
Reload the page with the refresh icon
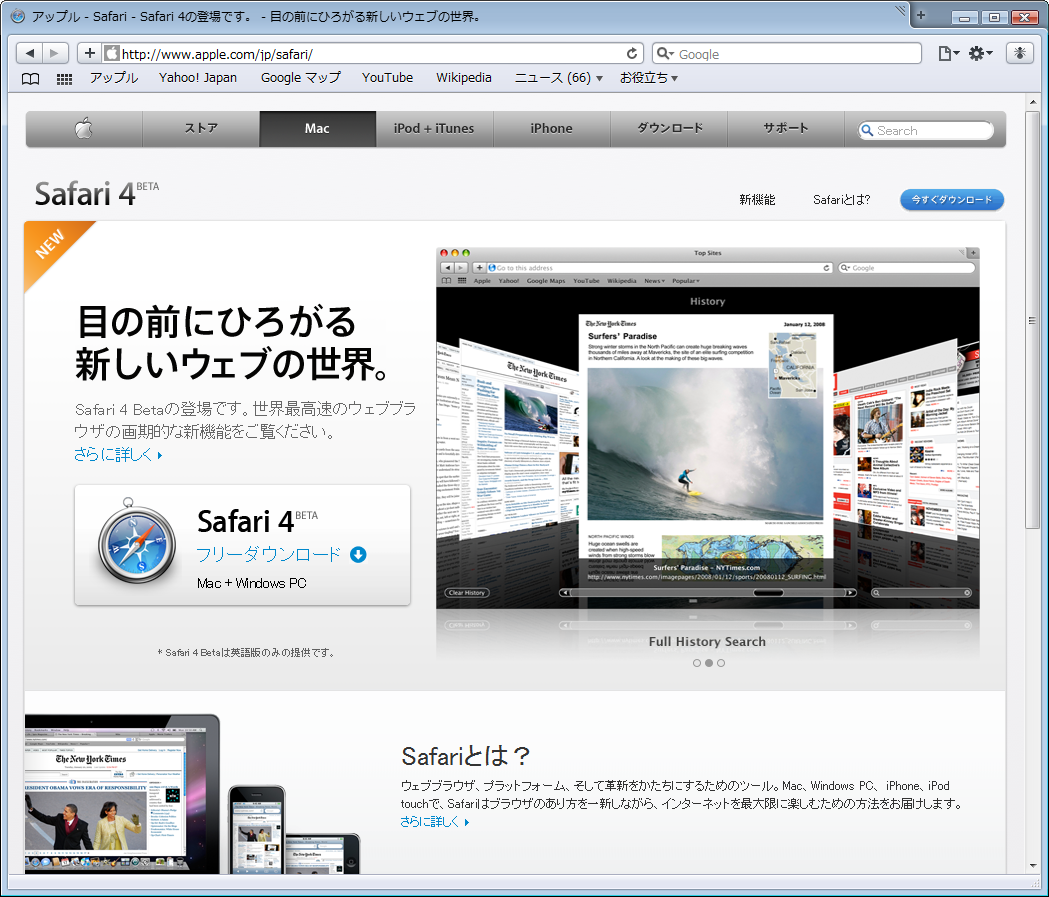click(x=632, y=54)
